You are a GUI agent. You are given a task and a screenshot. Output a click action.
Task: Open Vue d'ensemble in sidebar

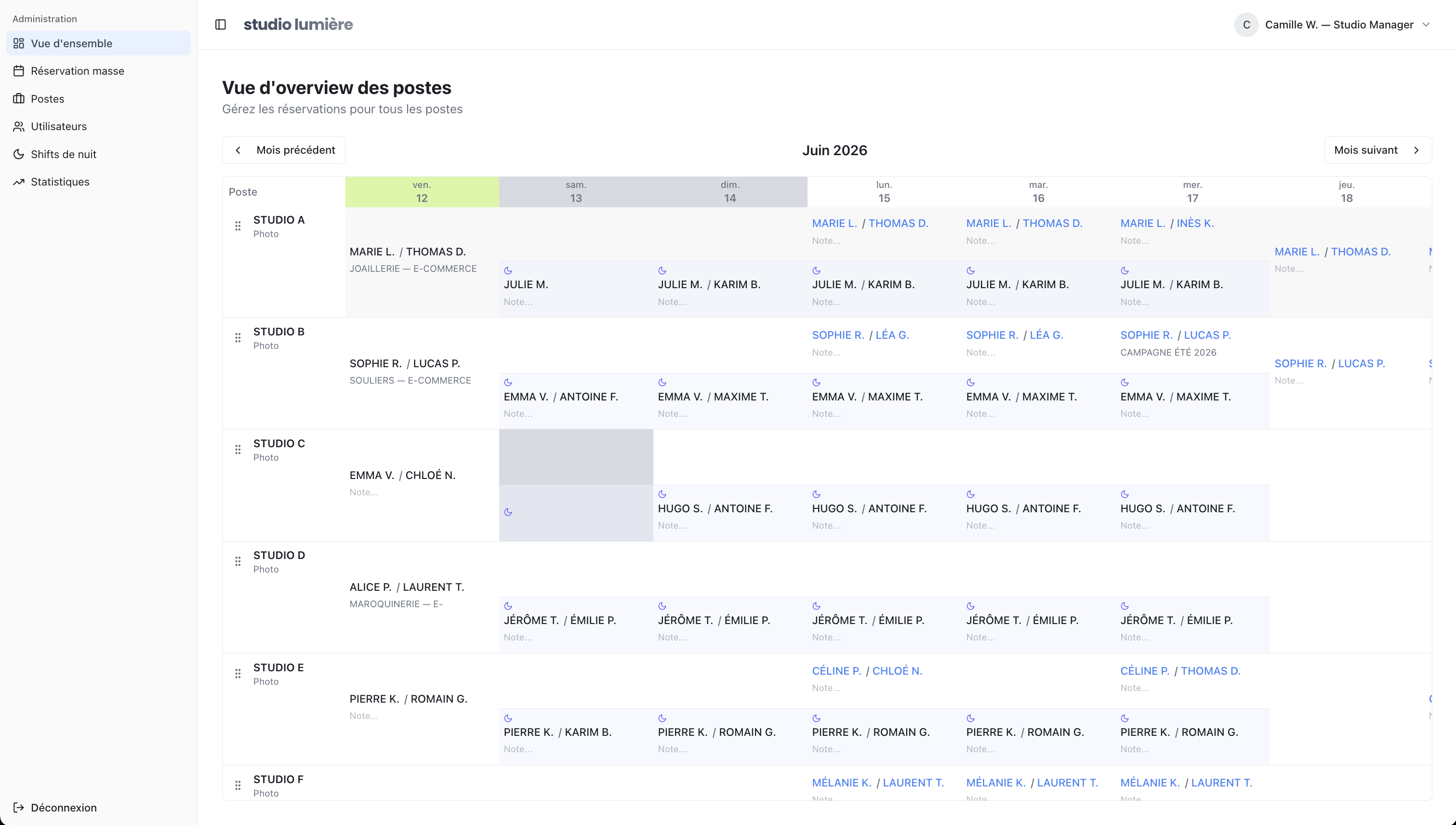pyautogui.click(x=99, y=43)
